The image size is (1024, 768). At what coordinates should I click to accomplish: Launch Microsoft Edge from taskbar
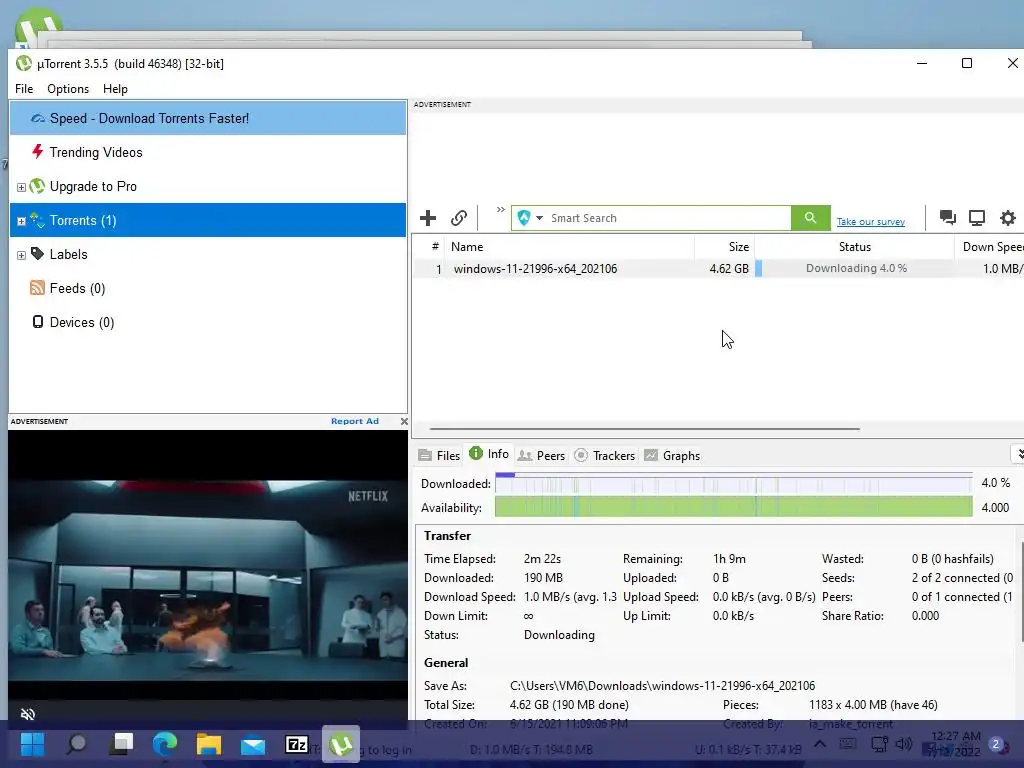click(165, 744)
